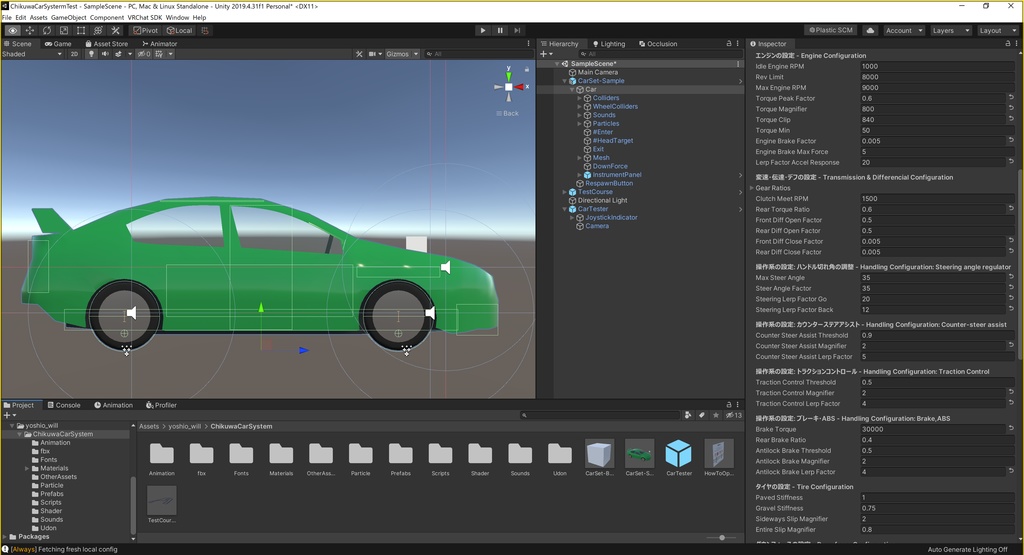This screenshot has width=1024, height=555.
Task: Toggle scene visibility hidden objects counter
Action: point(144,54)
